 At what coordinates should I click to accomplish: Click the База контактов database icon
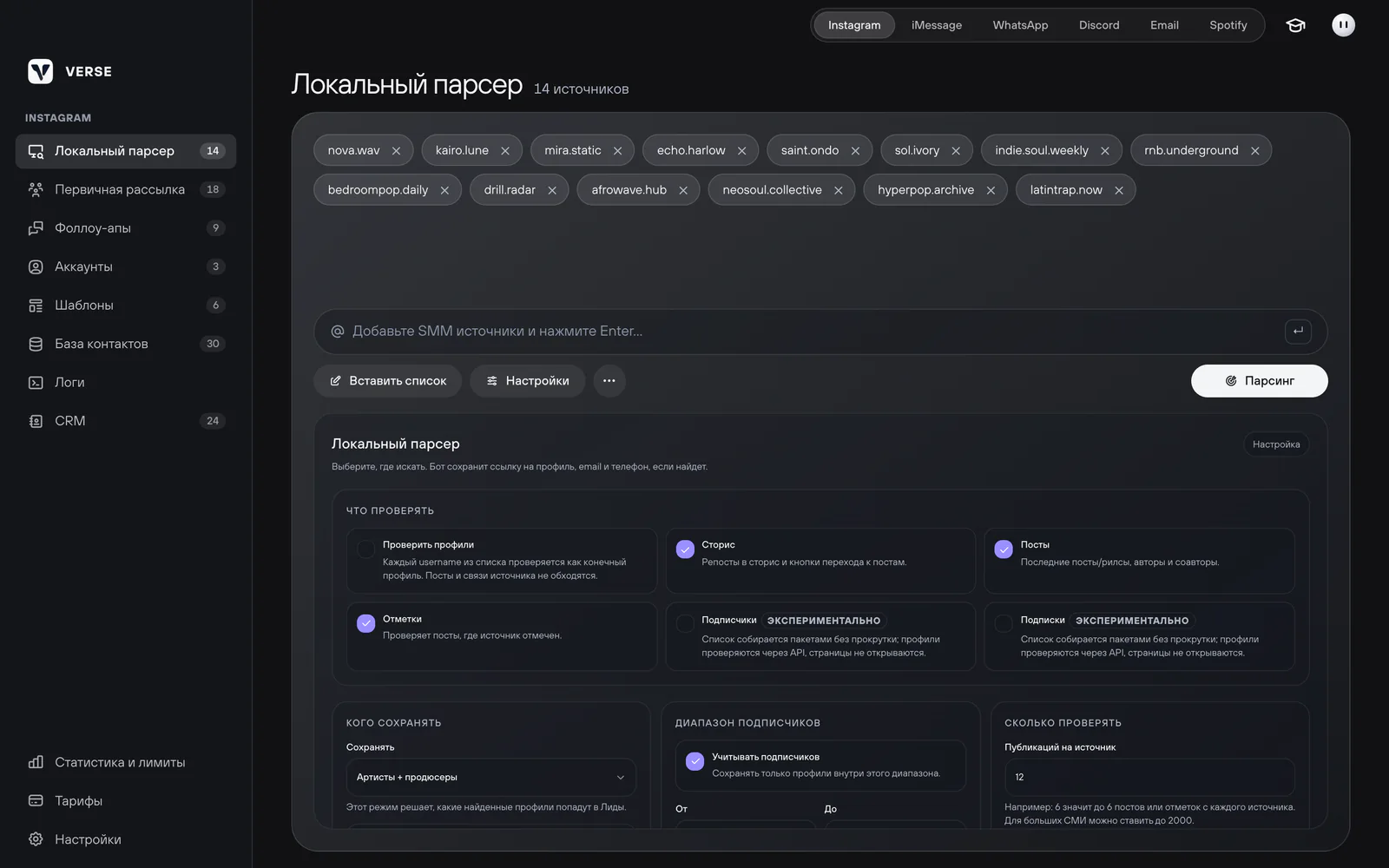point(36,344)
